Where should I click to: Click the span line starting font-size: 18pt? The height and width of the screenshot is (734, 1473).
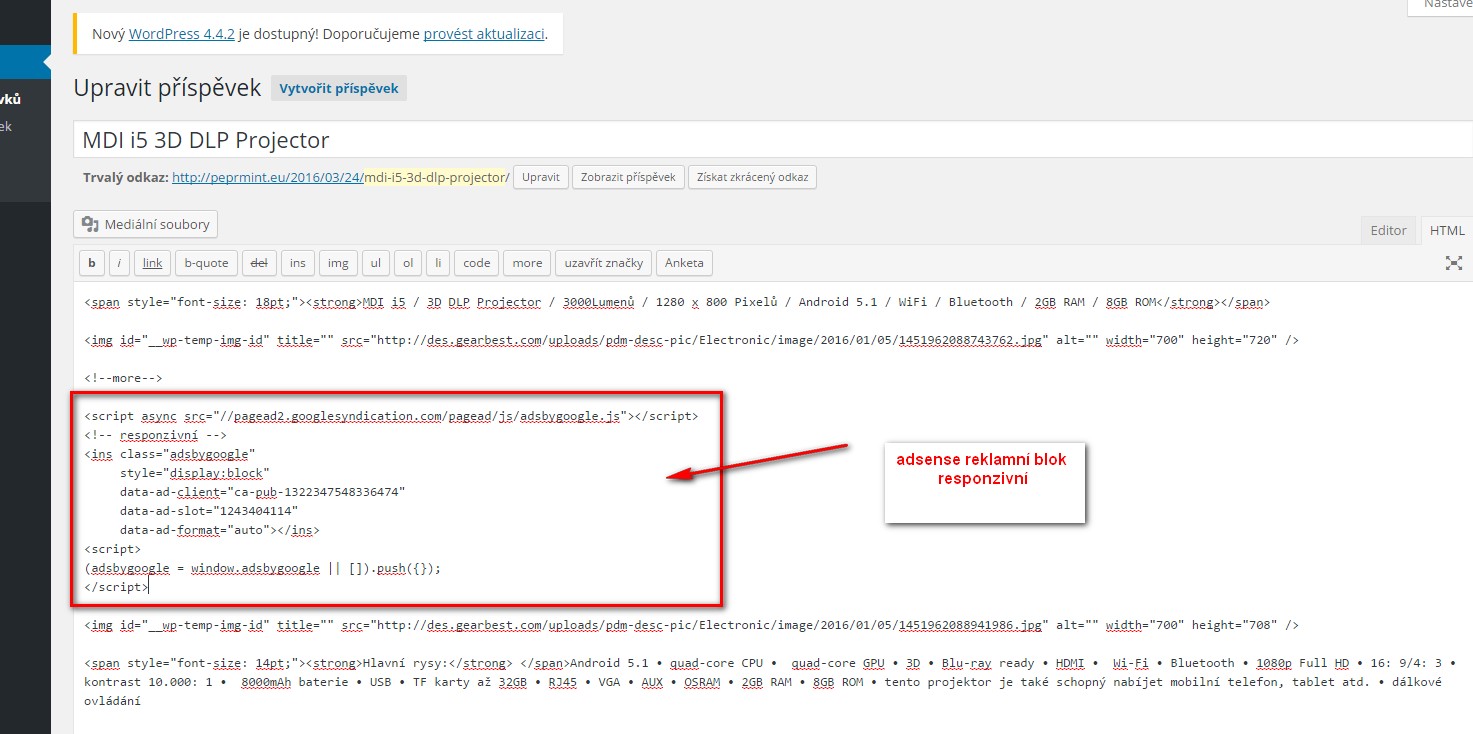tap(678, 302)
